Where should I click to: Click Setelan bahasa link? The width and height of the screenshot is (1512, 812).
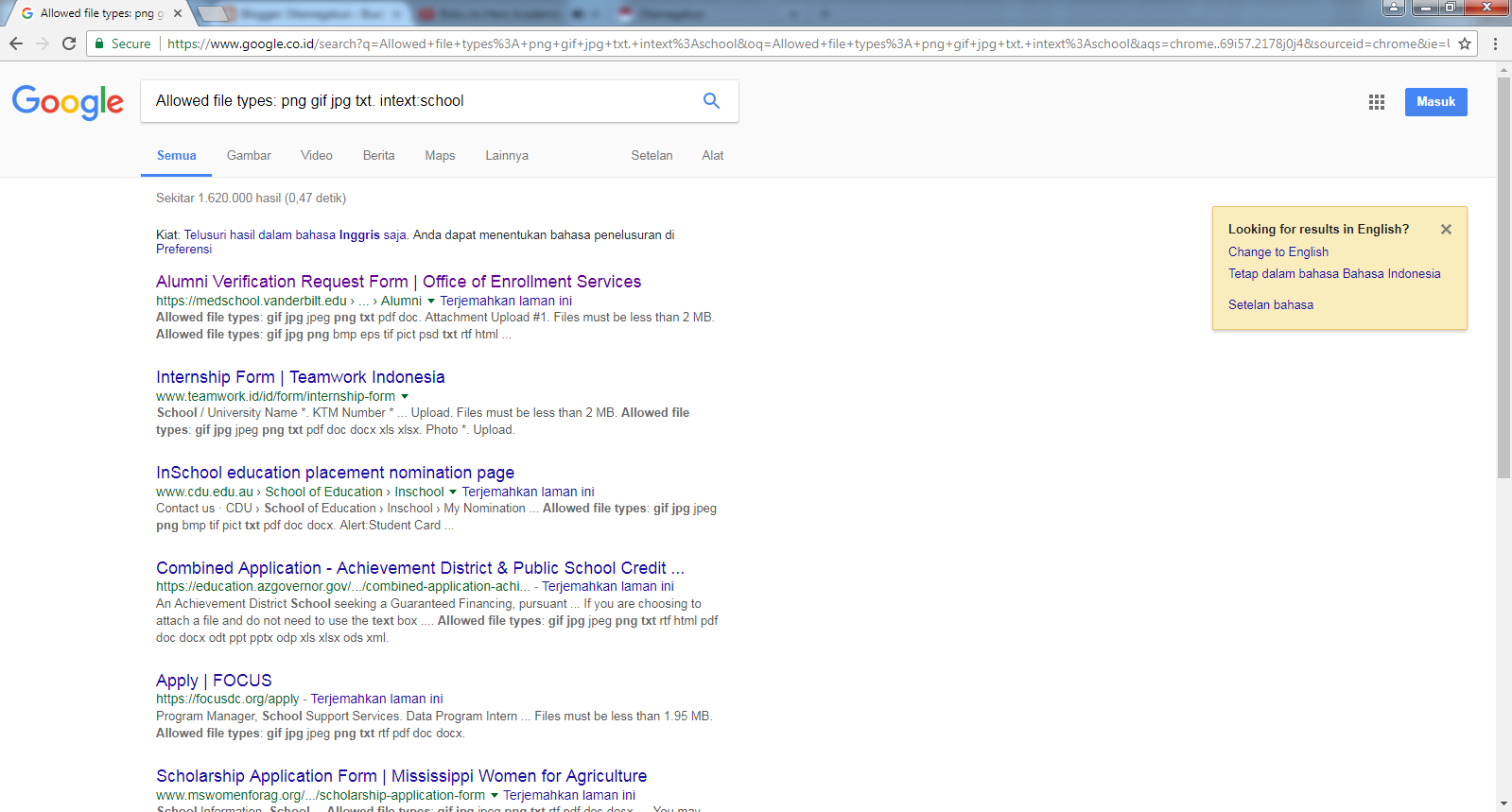click(x=1271, y=305)
